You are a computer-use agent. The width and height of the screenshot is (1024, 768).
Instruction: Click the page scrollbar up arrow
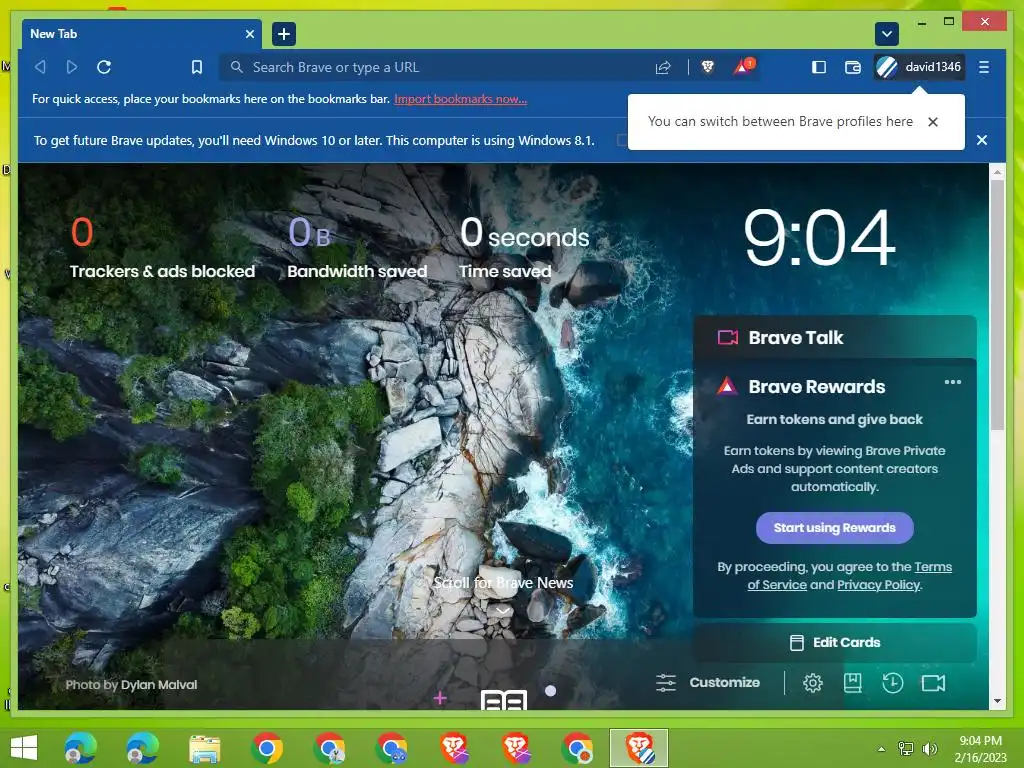(997, 172)
